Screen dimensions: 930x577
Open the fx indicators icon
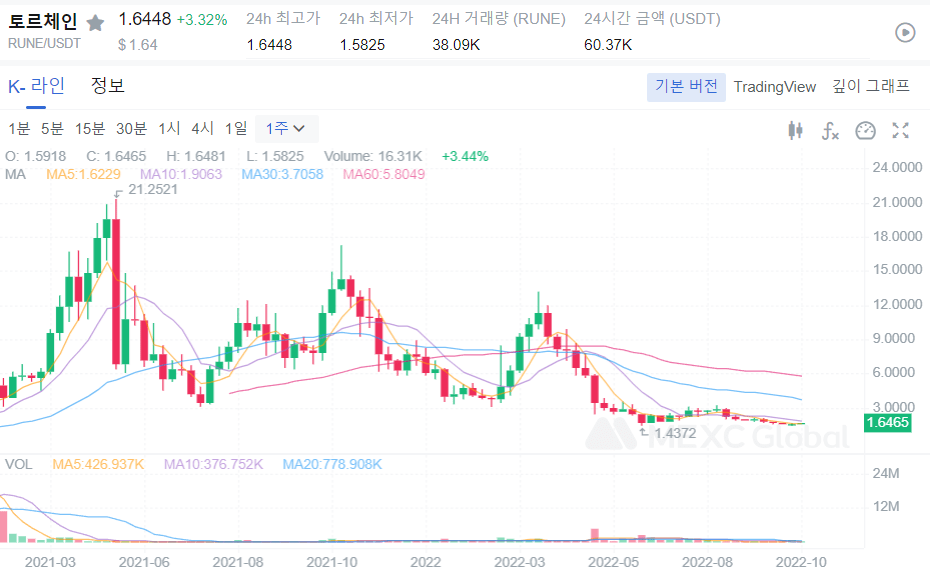830,130
